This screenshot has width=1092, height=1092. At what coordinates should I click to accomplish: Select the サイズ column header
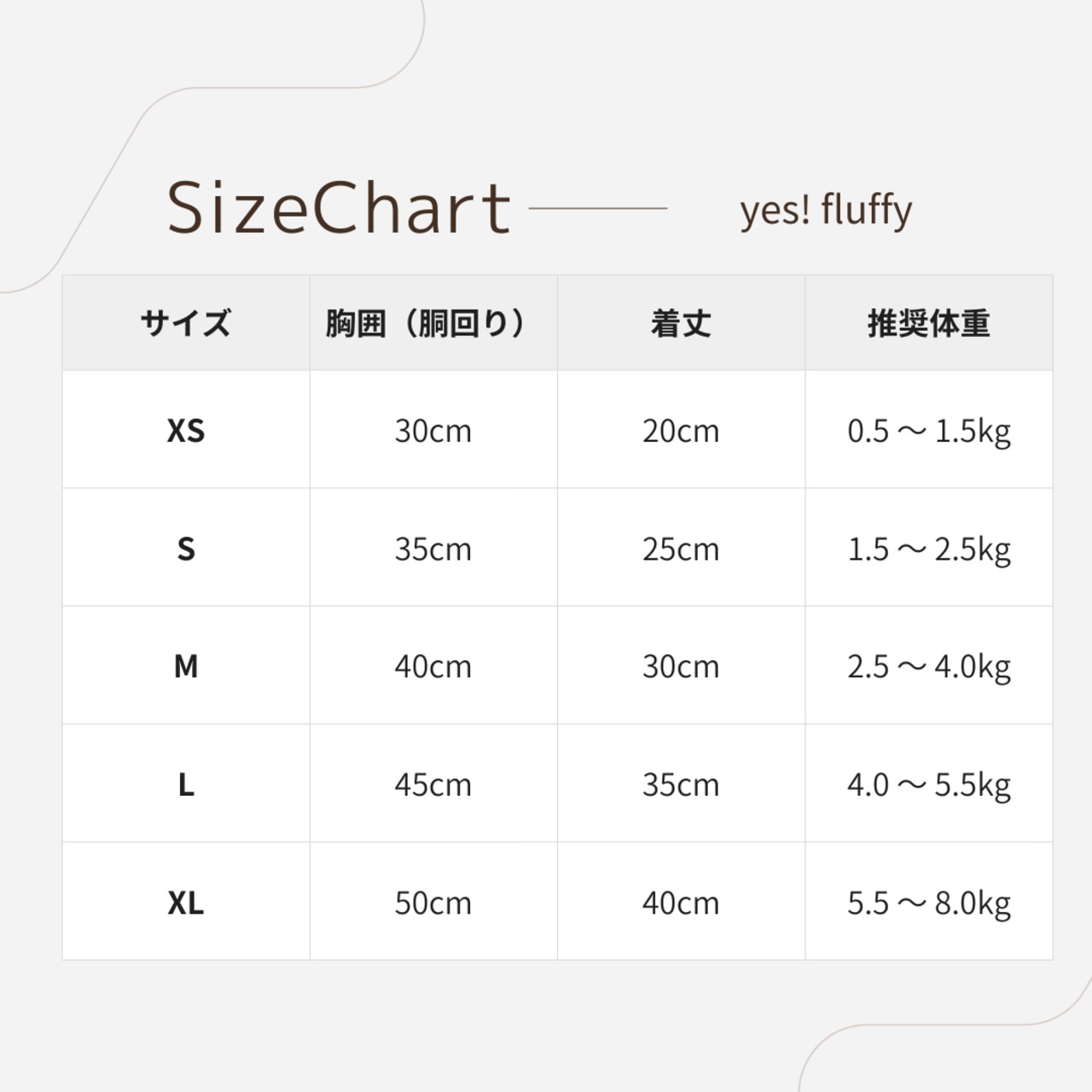186,323
